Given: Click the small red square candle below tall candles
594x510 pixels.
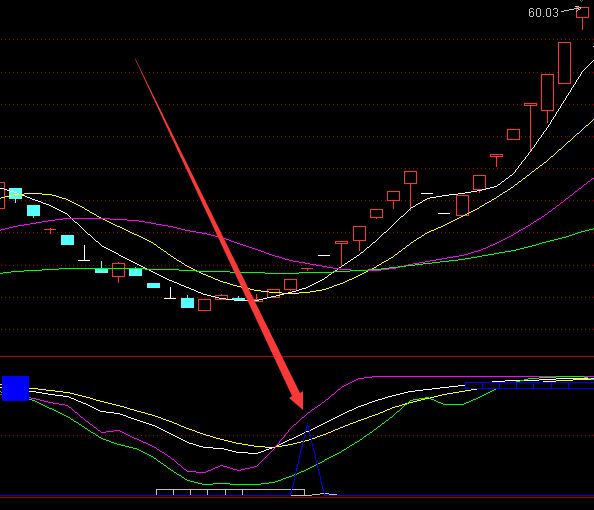Looking at the screenshot, I should [x=513, y=135].
